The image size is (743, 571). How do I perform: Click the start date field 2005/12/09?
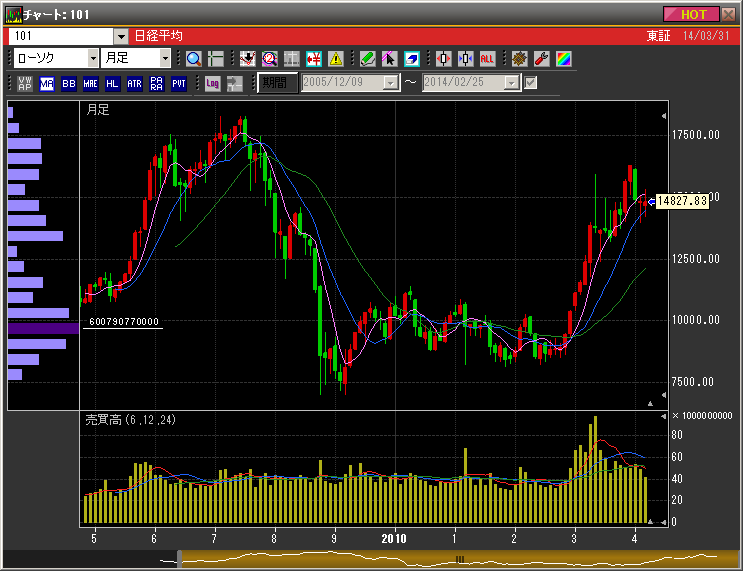click(x=341, y=83)
